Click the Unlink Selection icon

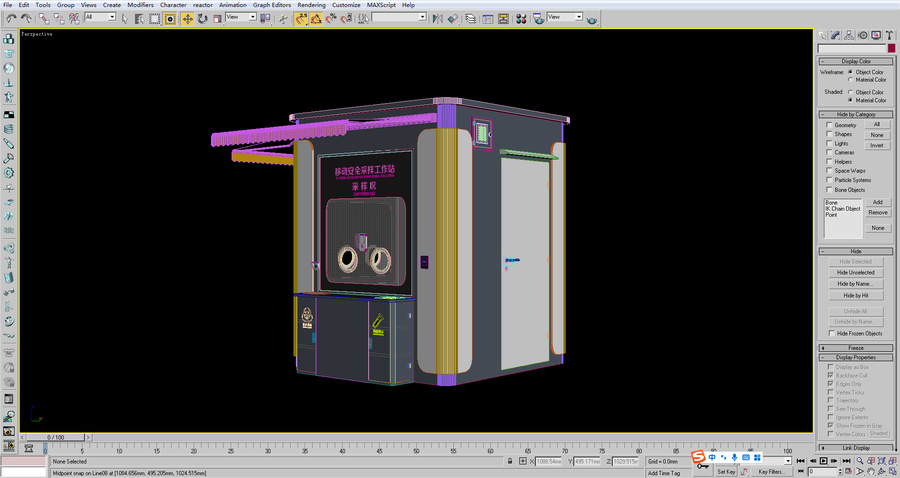pyautogui.click(x=59, y=18)
